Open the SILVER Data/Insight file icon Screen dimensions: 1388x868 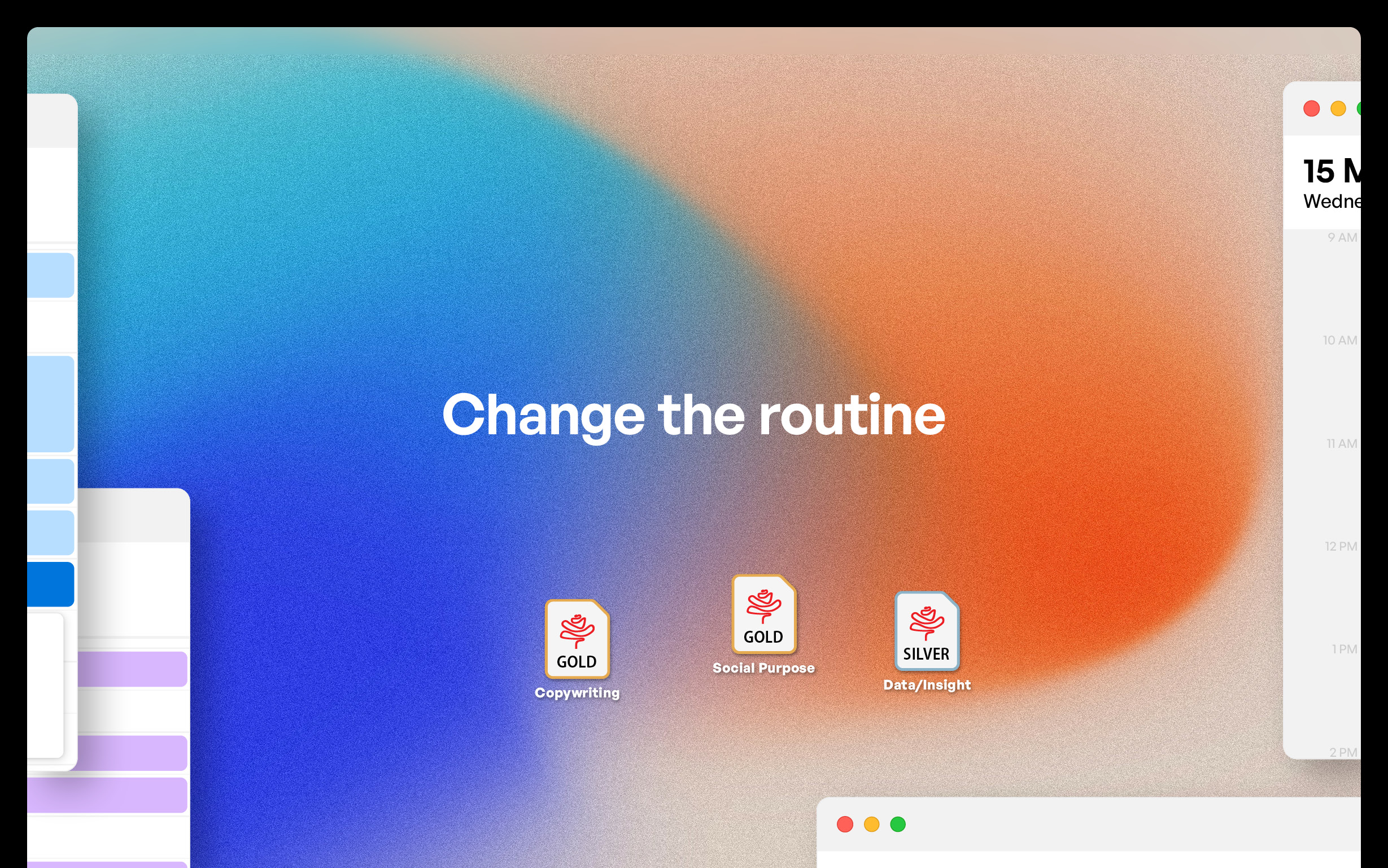point(927,631)
